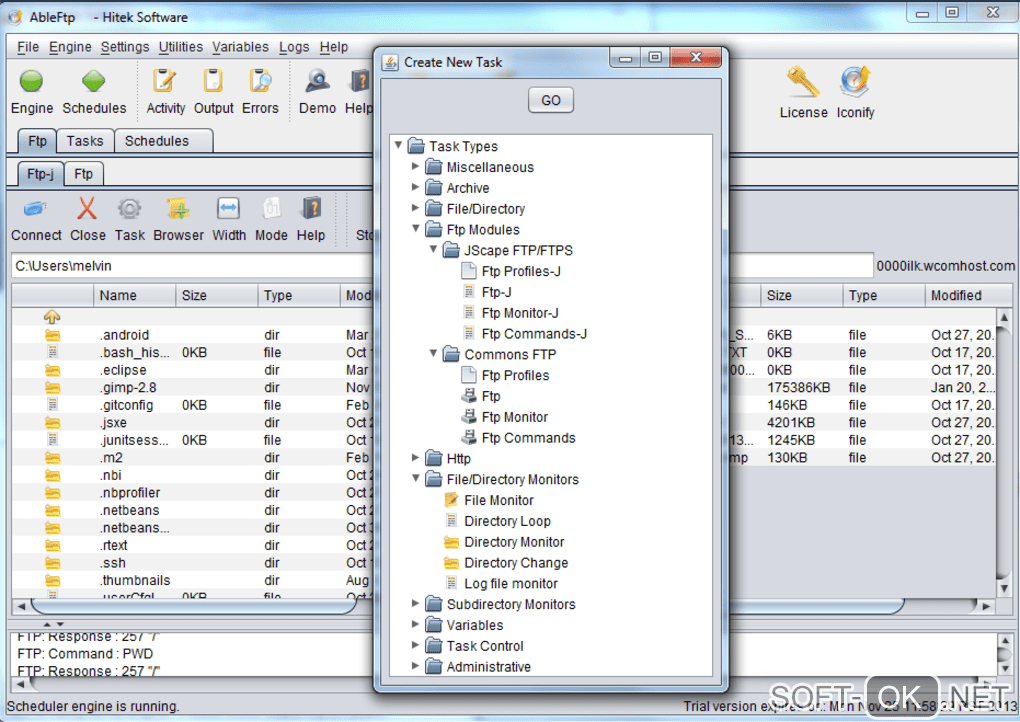
Task: Select the Ftp Monitor-J task icon
Action: (469, 313)
